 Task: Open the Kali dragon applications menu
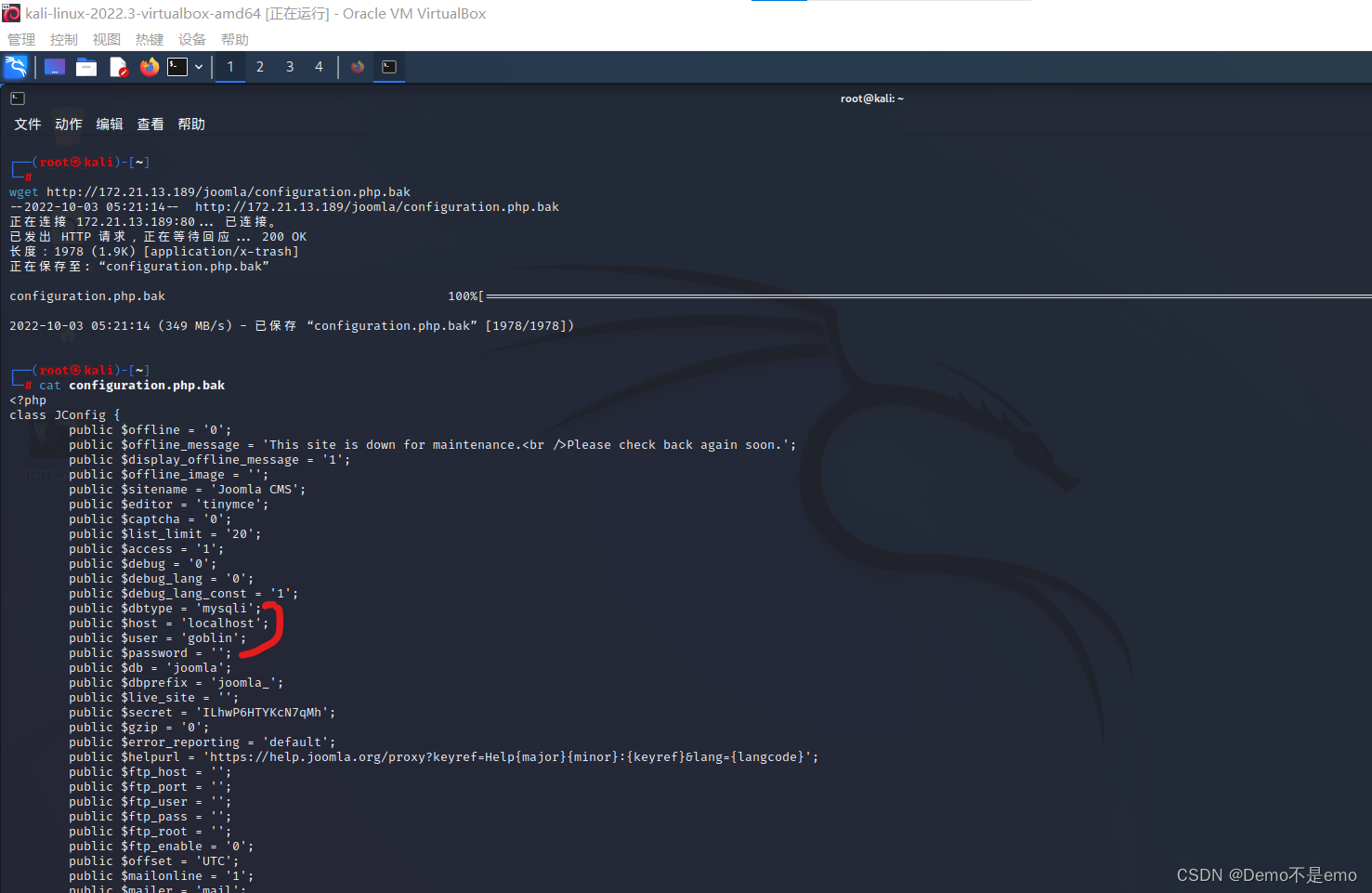click(16, 67)
